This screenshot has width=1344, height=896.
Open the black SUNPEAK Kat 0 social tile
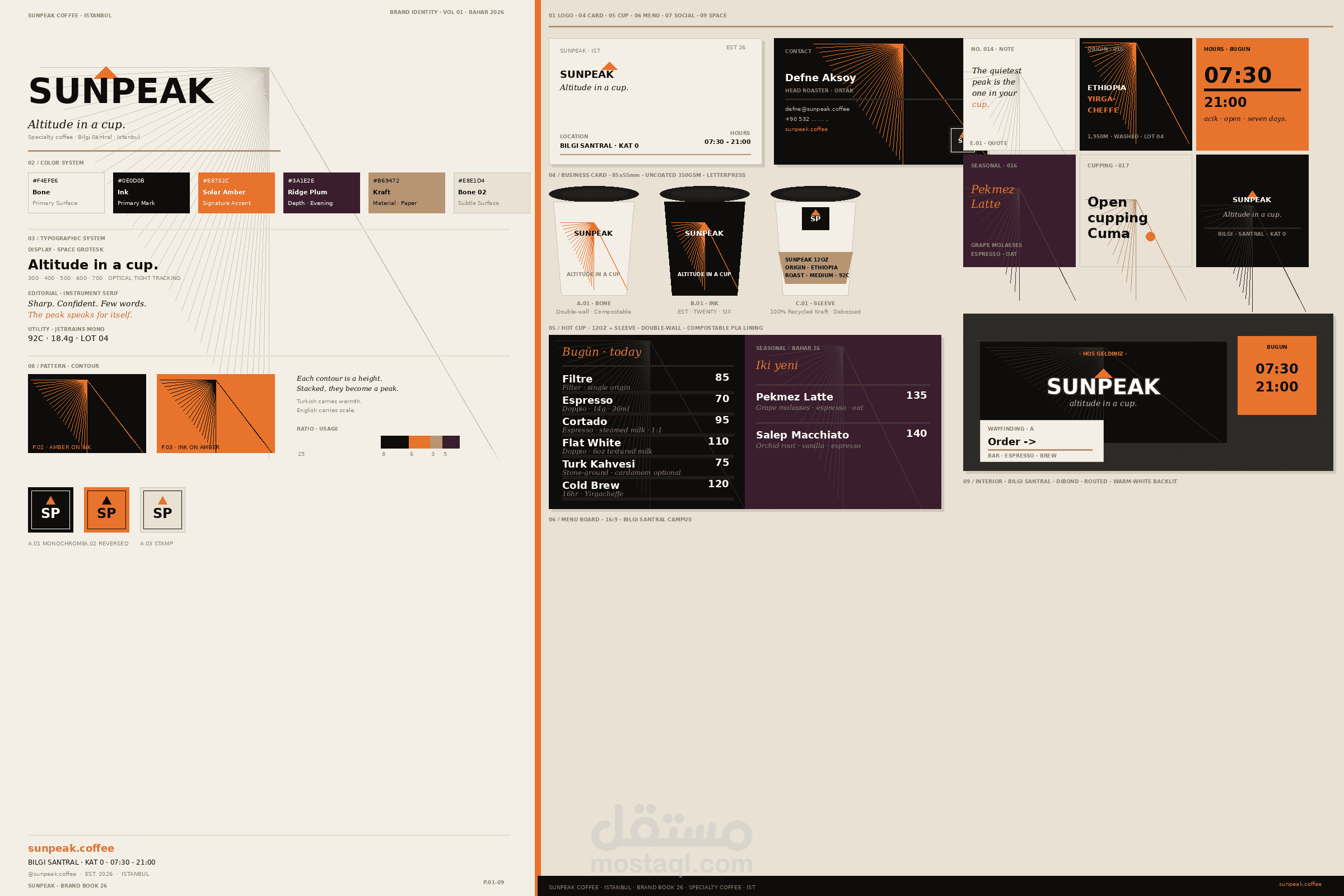1253,211
